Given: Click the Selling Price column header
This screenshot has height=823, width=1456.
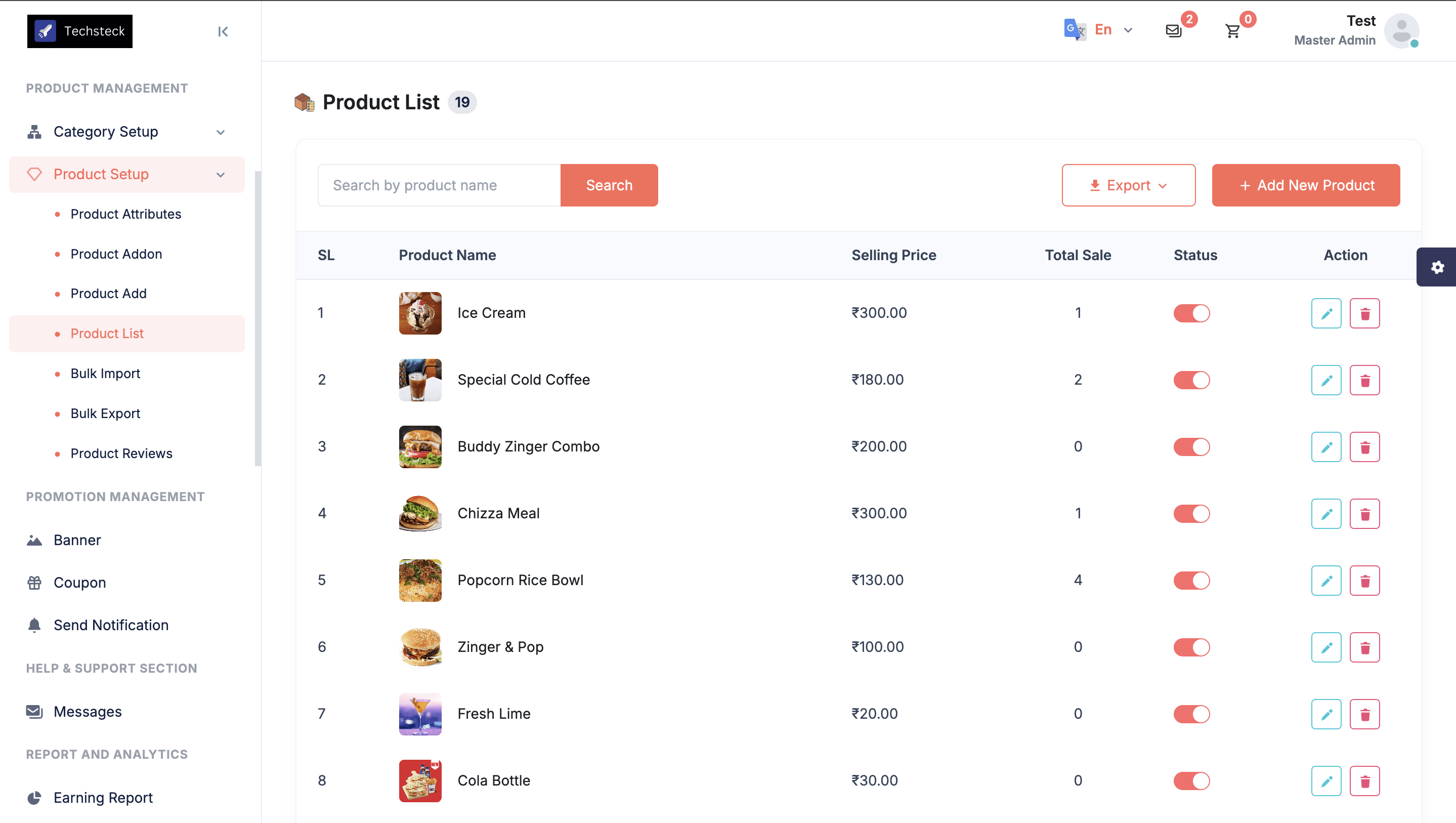Looking at the screenshot, I should click(x=893, y=255).
